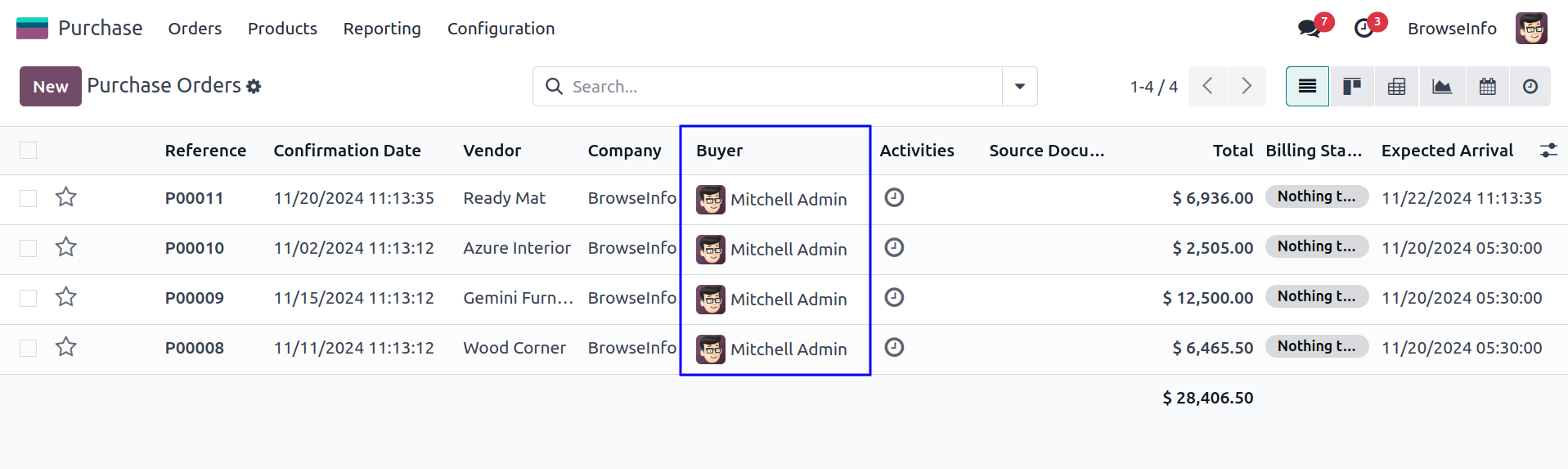The height and width of the screenshot is (469, 1568).
Task: Show the graph view
Action: (x=1442, y=87)
